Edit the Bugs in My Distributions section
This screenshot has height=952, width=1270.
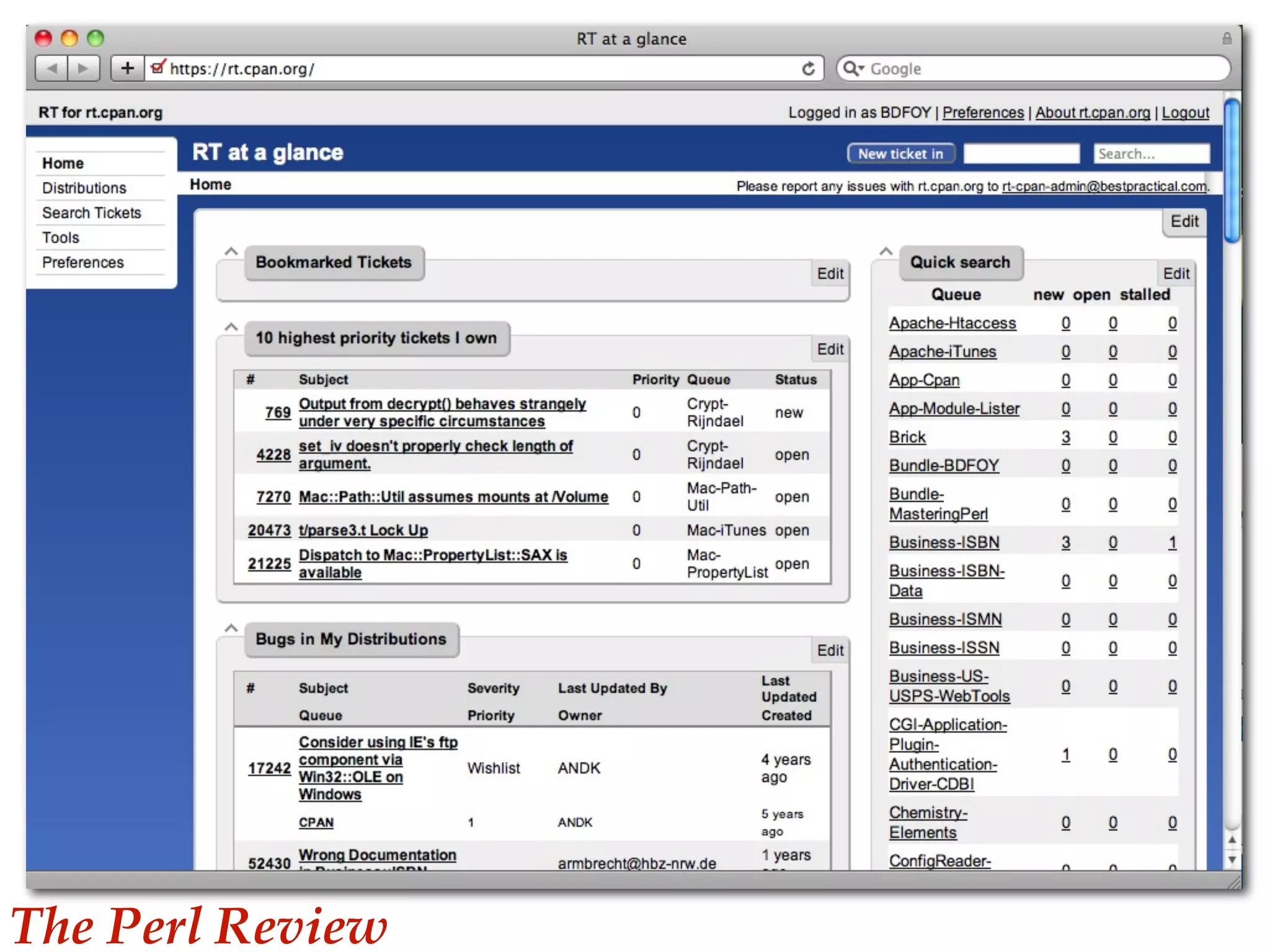tap(830, 650)
